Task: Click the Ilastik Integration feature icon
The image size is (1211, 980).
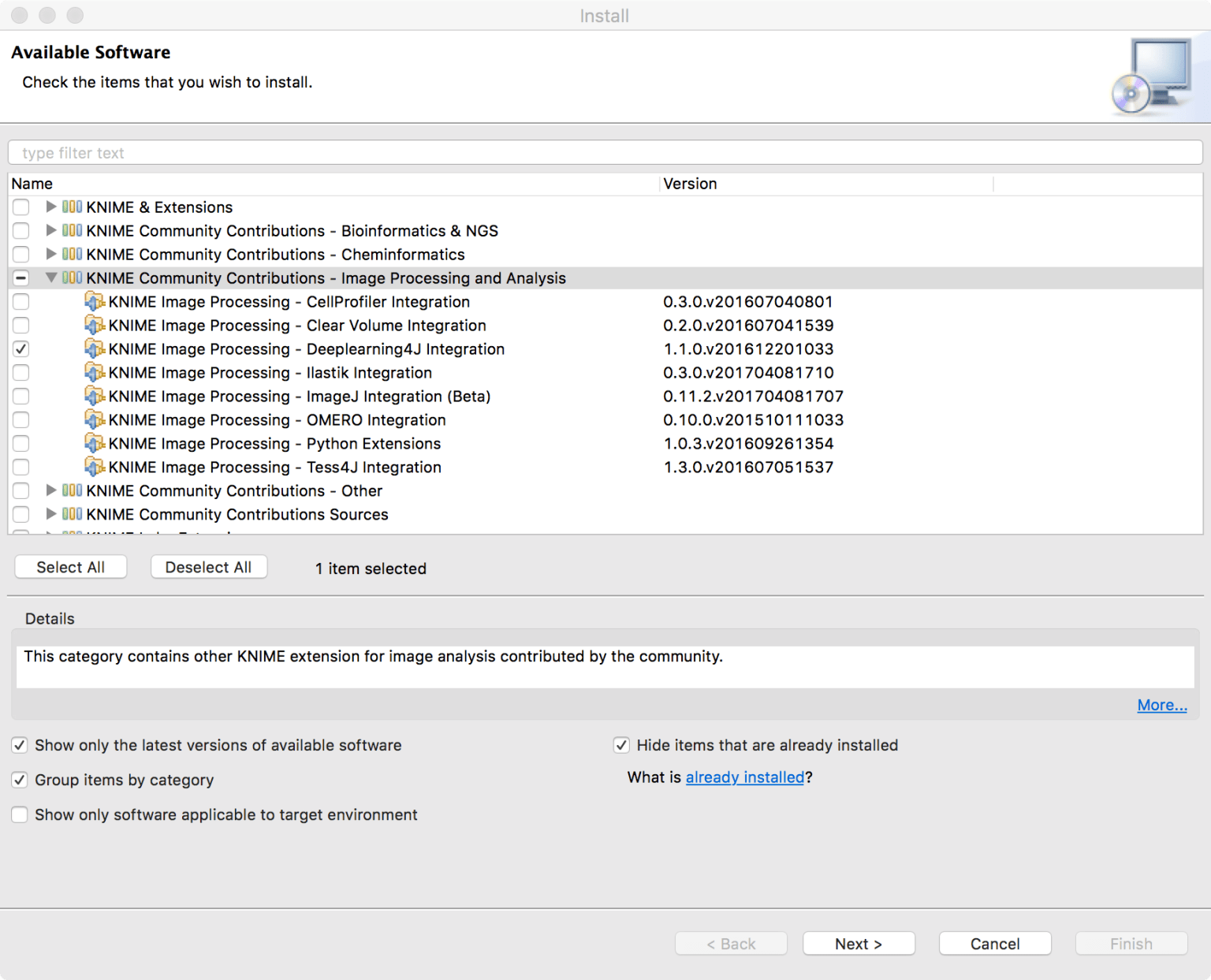Action: coord(95,372)
